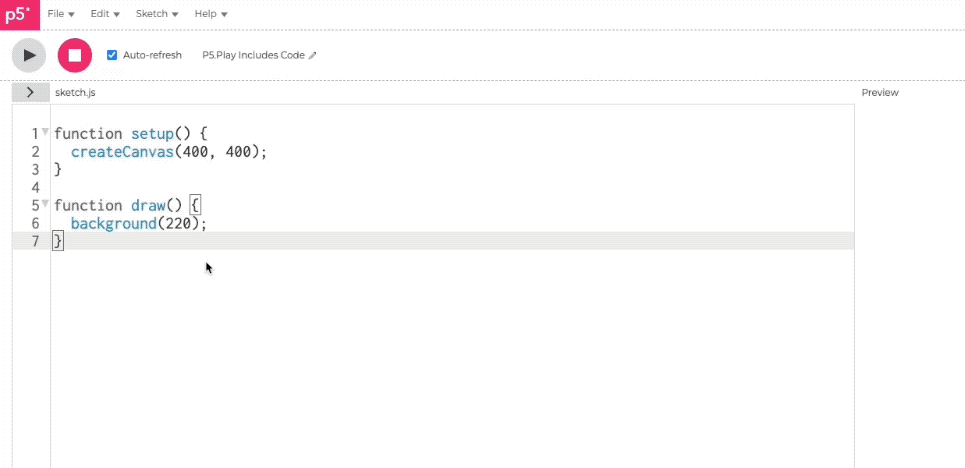Expand the file sidebar with the chevron
The image size is (965, 468).
pyautogui.click(x=31, y=92)
